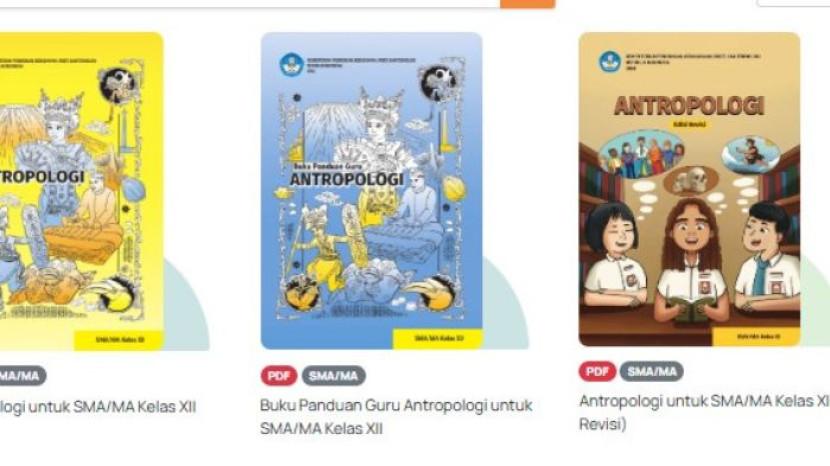Click the Kemendikbud logo on the tan cover
The width and height of the screenshot is (830, 466).
click(610, 61)
